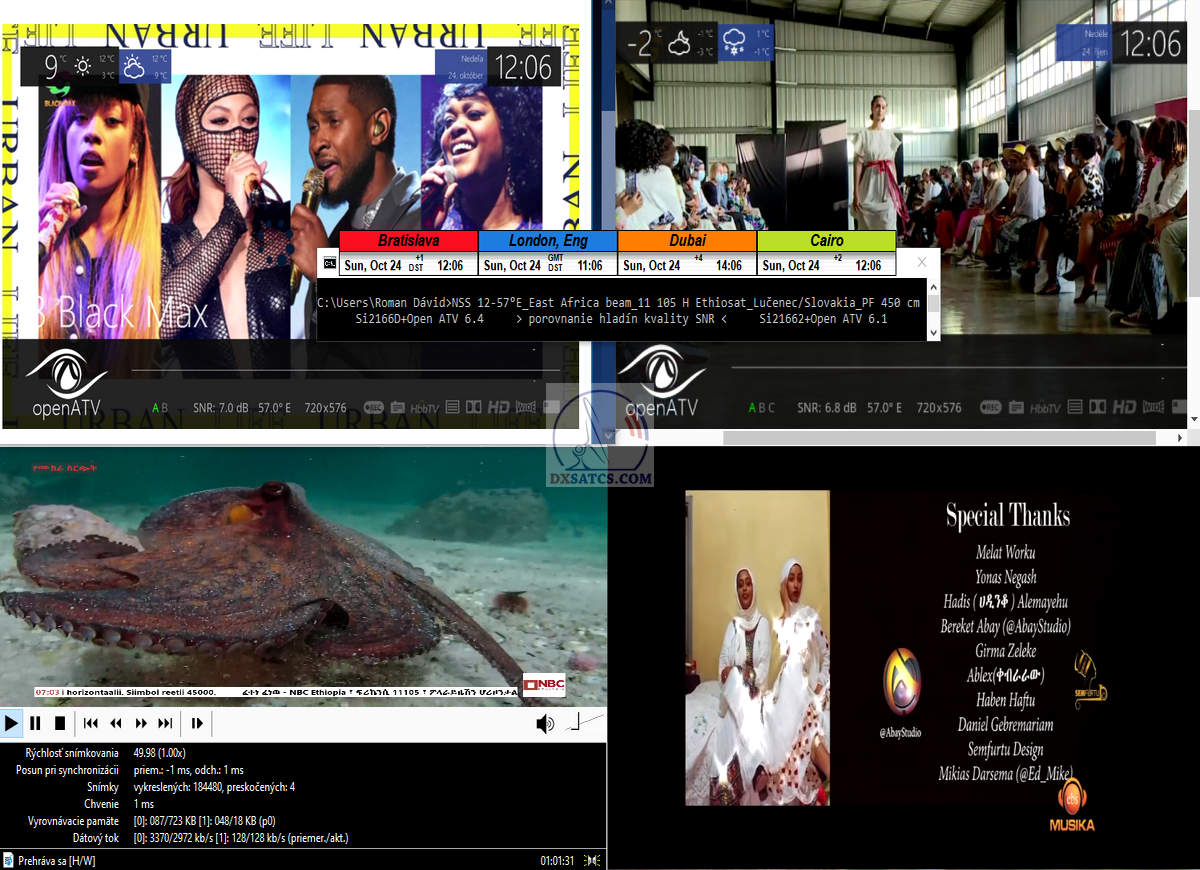
Task: Fast forward with the double-right arrow button
Action: click(141, 723)
